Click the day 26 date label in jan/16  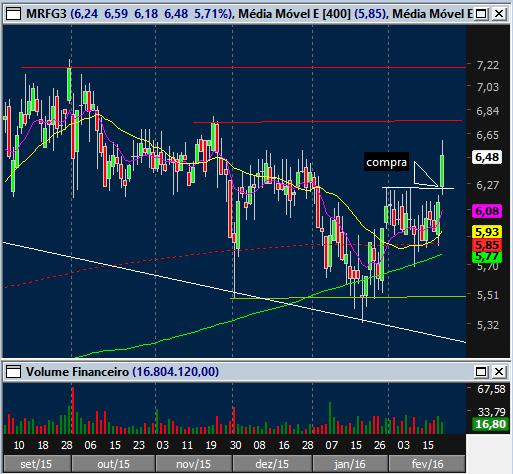(380, 445)
